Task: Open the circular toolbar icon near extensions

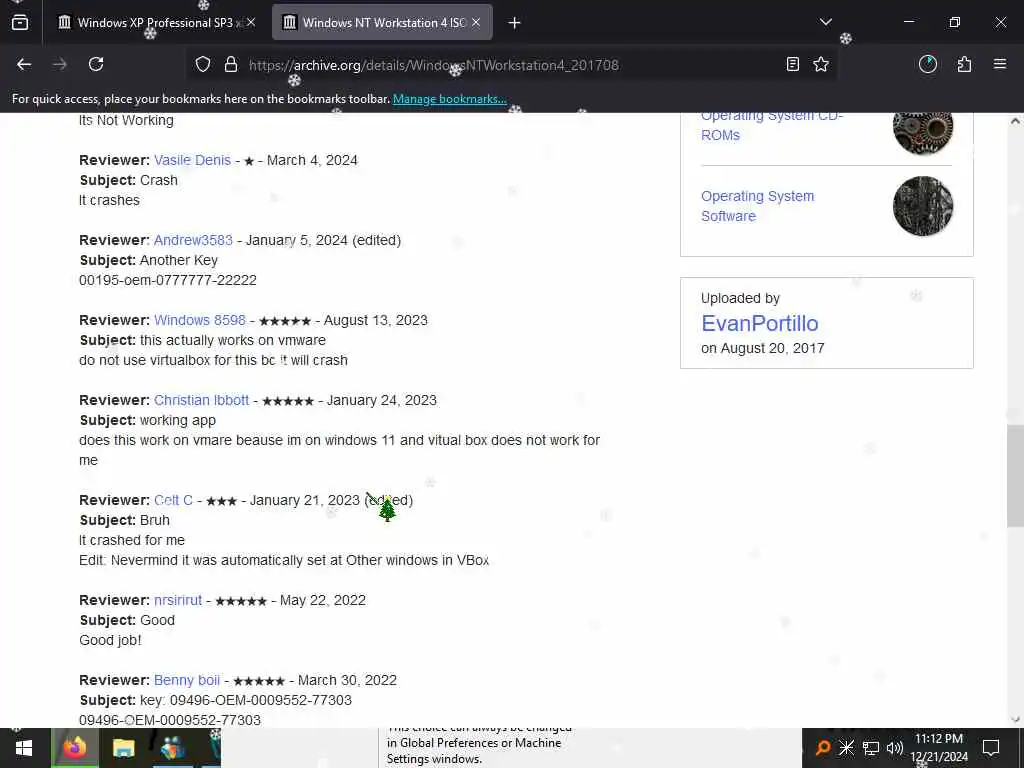Action: 928,64
